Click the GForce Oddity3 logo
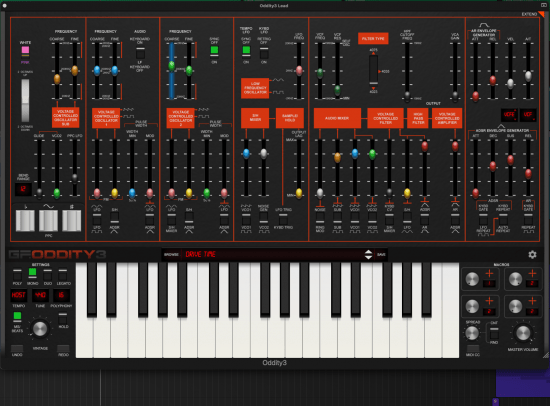Viewport: 550px width, 406px height. [x=57, y=254]
